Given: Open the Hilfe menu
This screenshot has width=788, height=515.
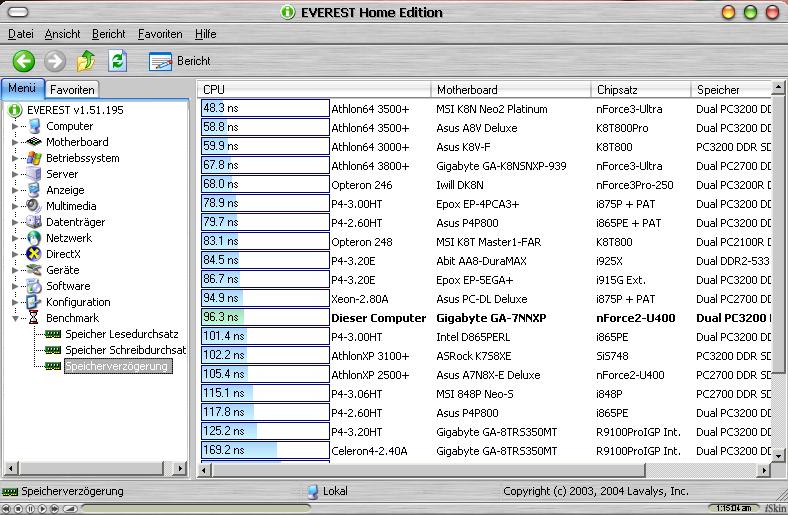Looking at the screenshot, I should tap(206, 34).
